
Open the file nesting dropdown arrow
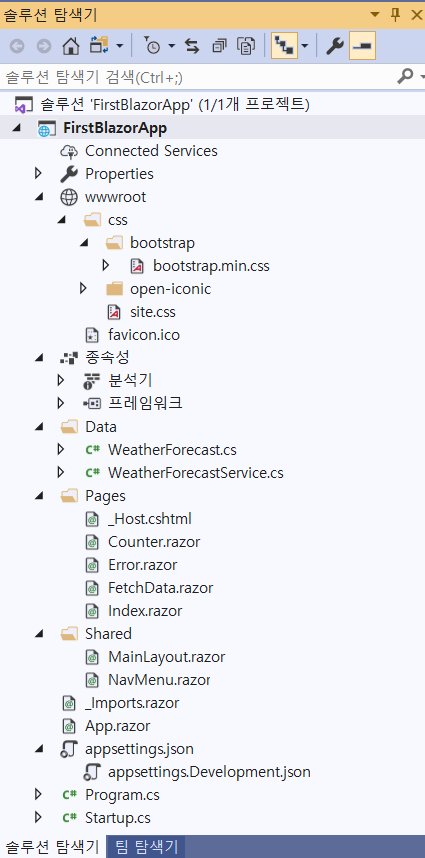[x=305, y=47]
